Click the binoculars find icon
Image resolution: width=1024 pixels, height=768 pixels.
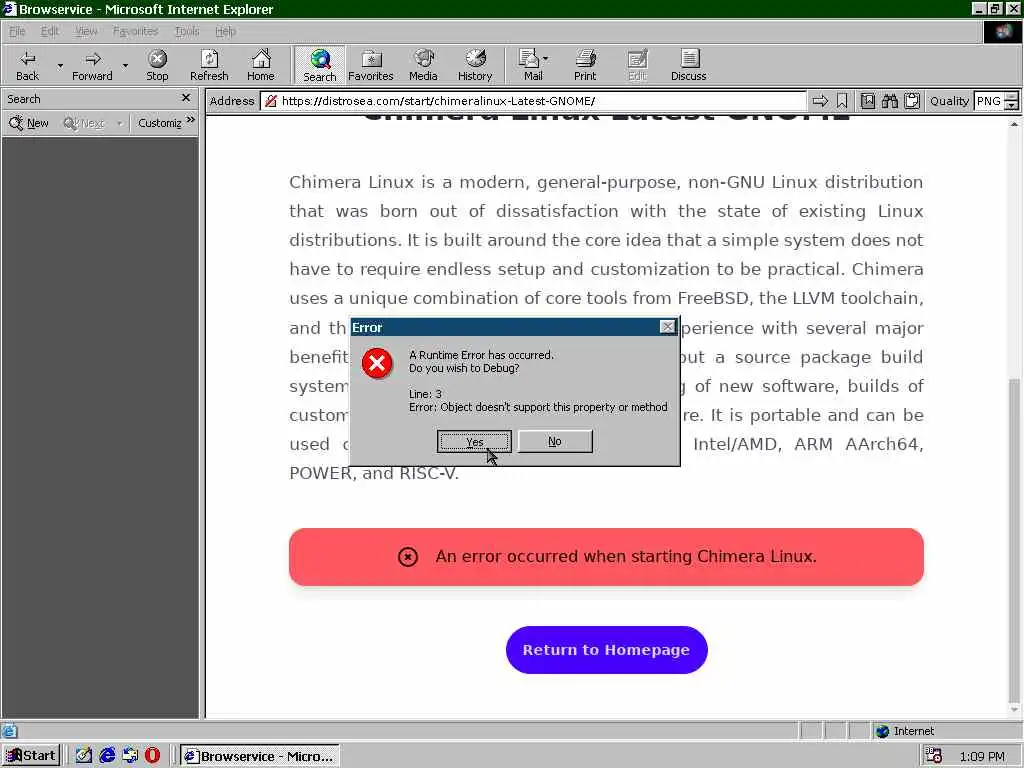[x=889, y=101]
